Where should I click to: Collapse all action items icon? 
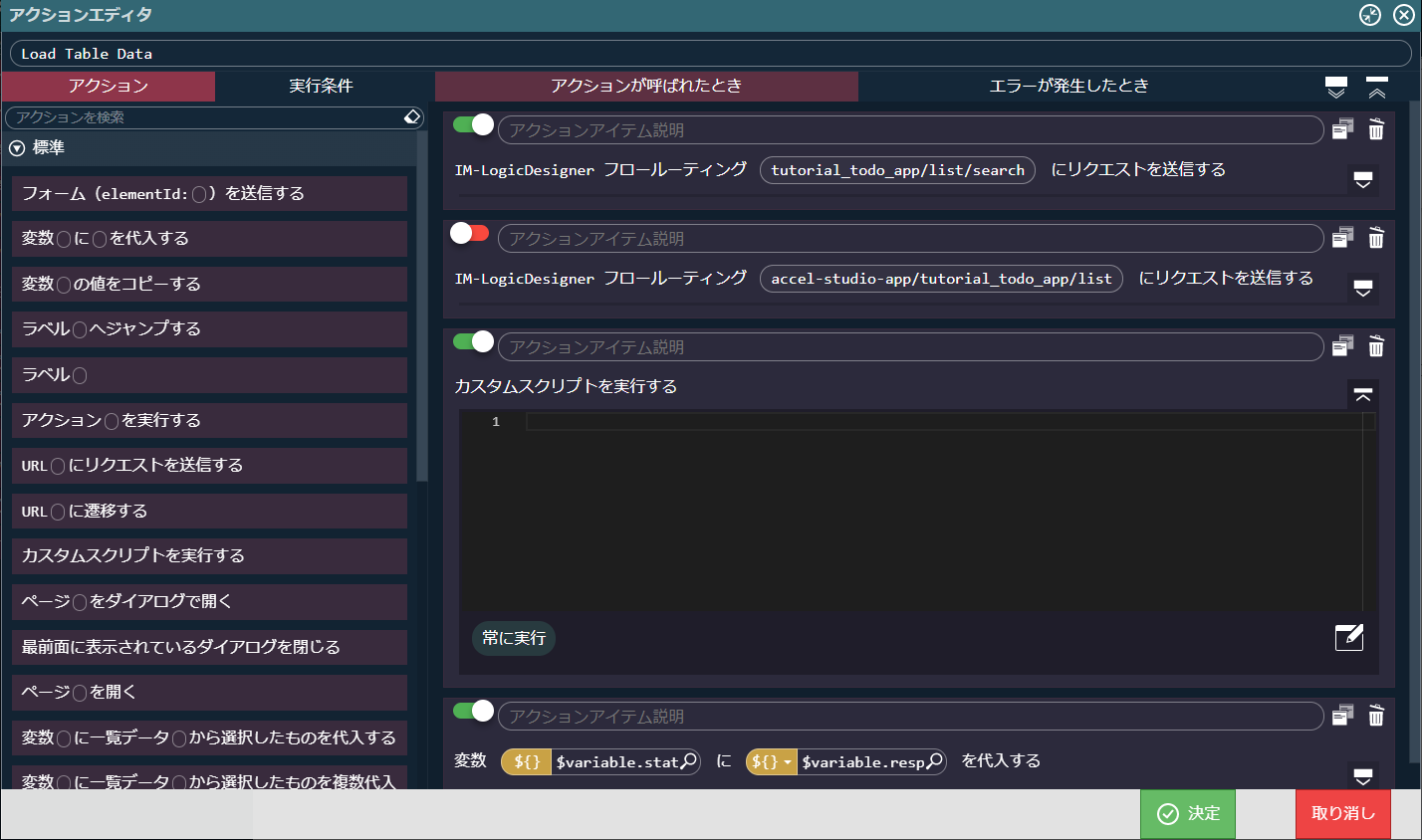click(x=1377, y=88)
